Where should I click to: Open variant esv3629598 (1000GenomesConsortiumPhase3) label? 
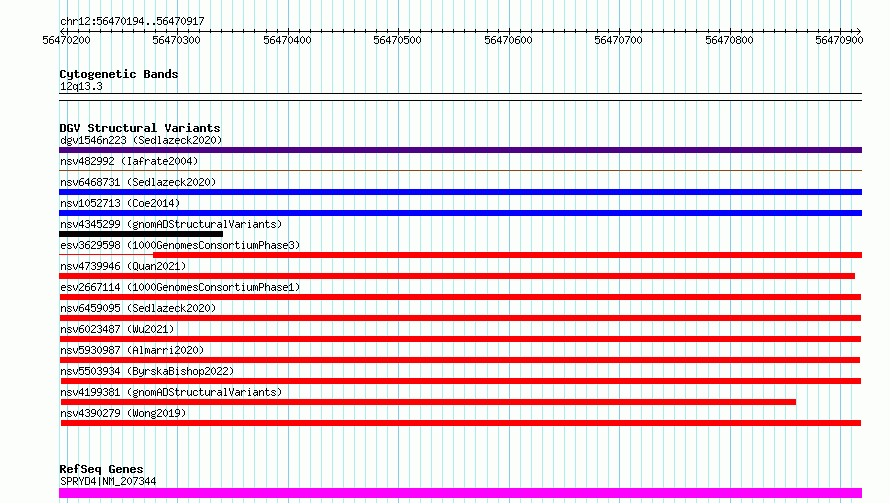(180, 245)
